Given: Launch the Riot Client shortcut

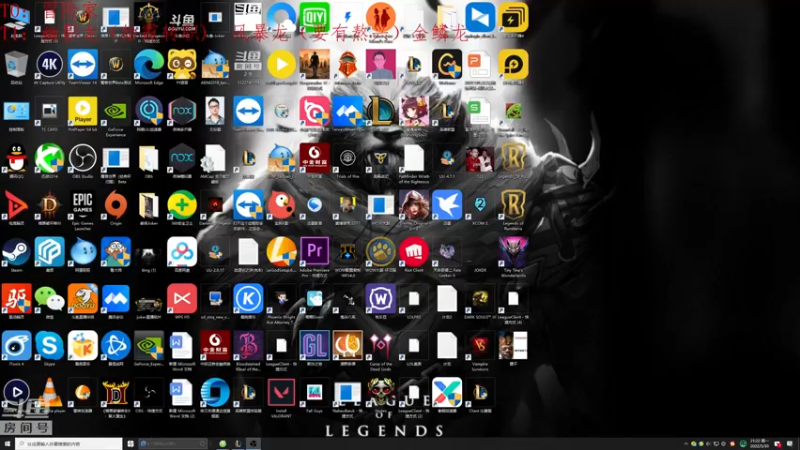Looking at the screenshot, I should (414, 252).
